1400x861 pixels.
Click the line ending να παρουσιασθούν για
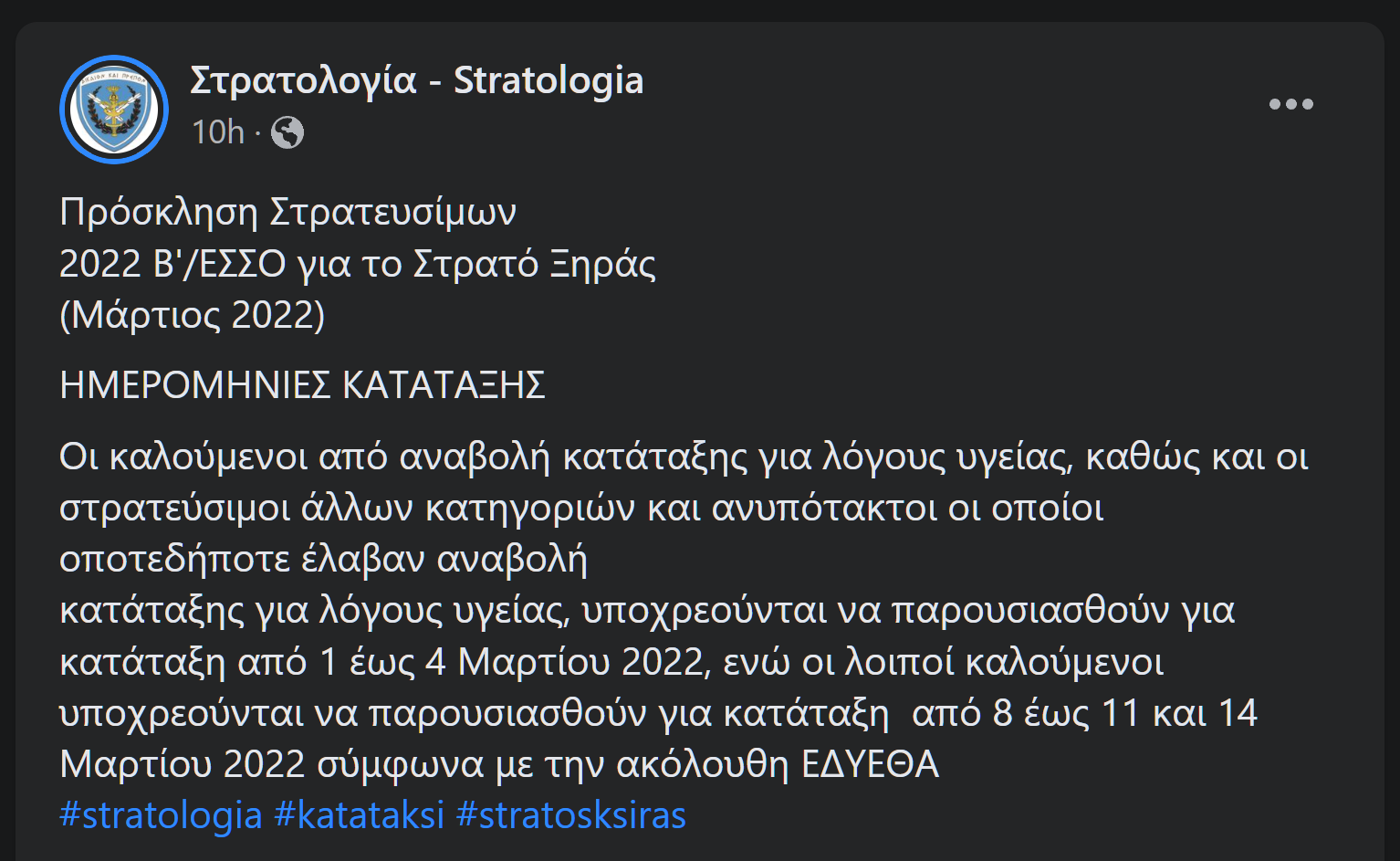point(647,610)
